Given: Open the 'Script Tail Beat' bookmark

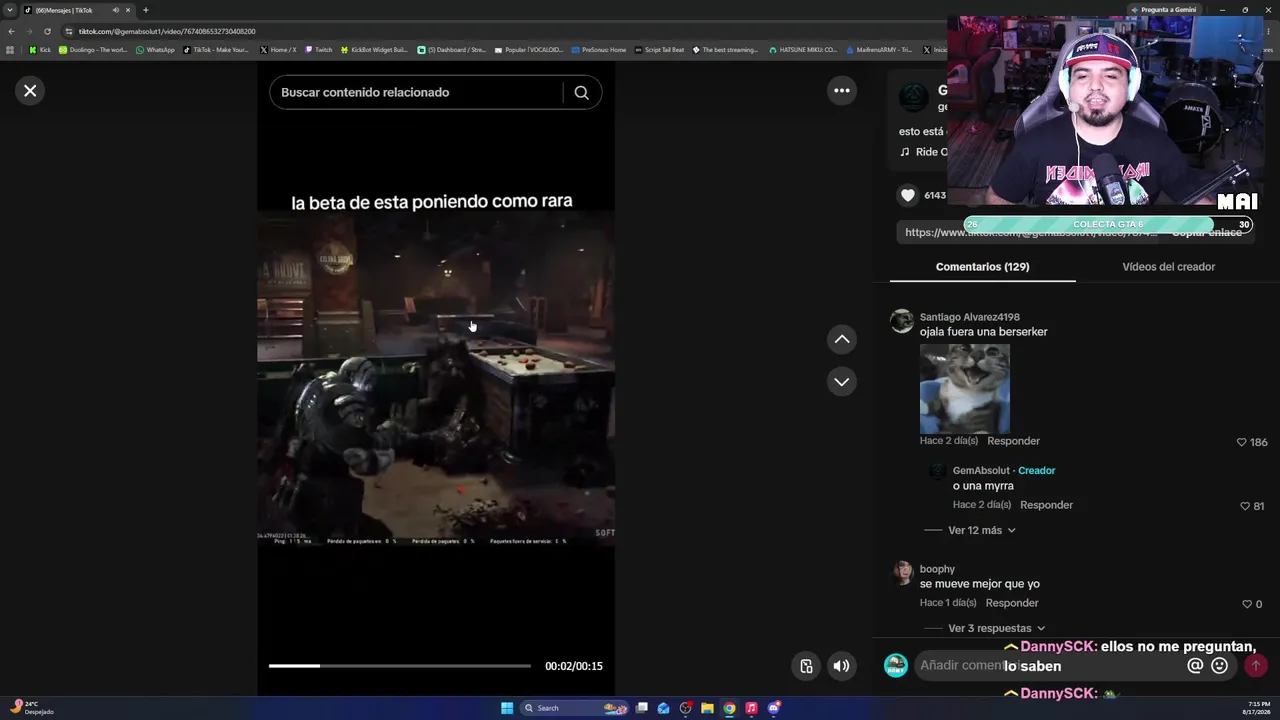Looking at the screenshot, I should coord(659,50).
